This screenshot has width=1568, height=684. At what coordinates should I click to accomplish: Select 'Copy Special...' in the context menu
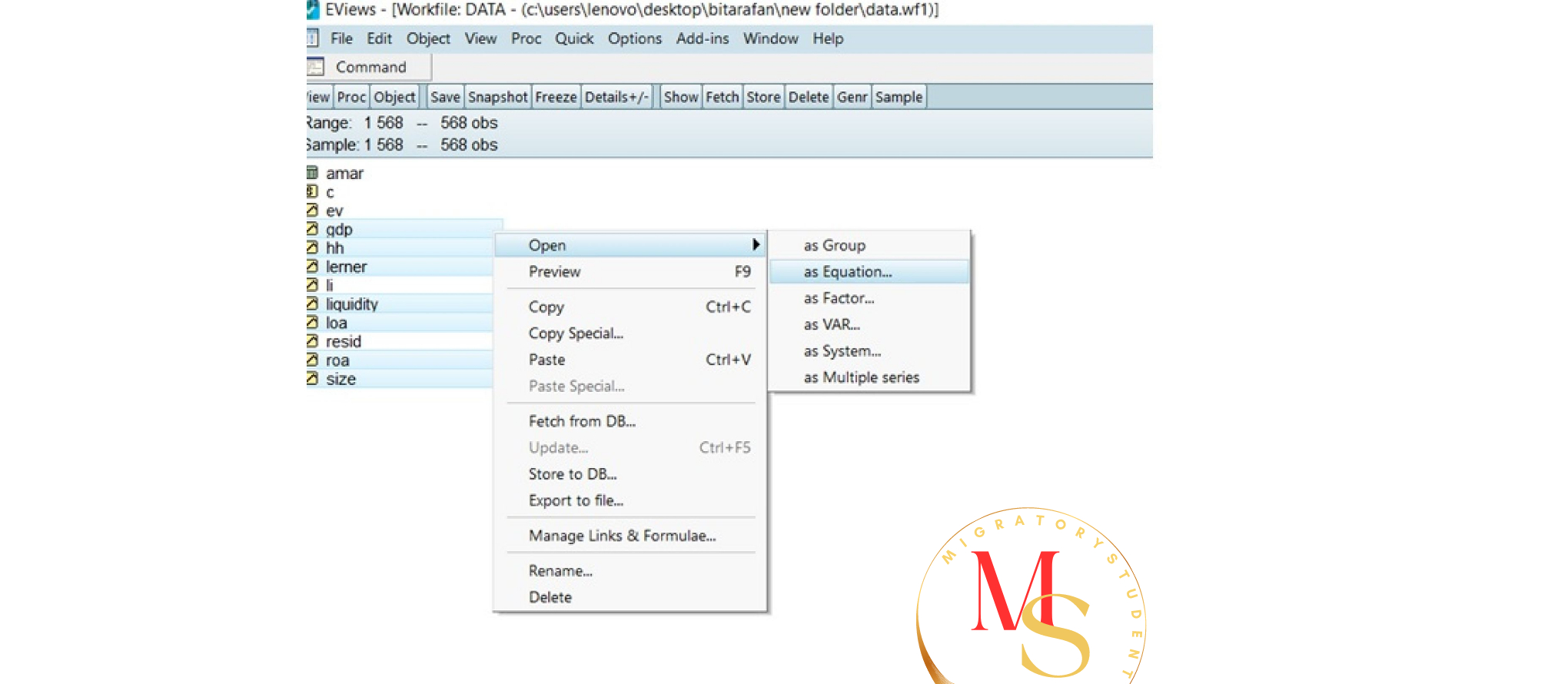coord(630,333)
